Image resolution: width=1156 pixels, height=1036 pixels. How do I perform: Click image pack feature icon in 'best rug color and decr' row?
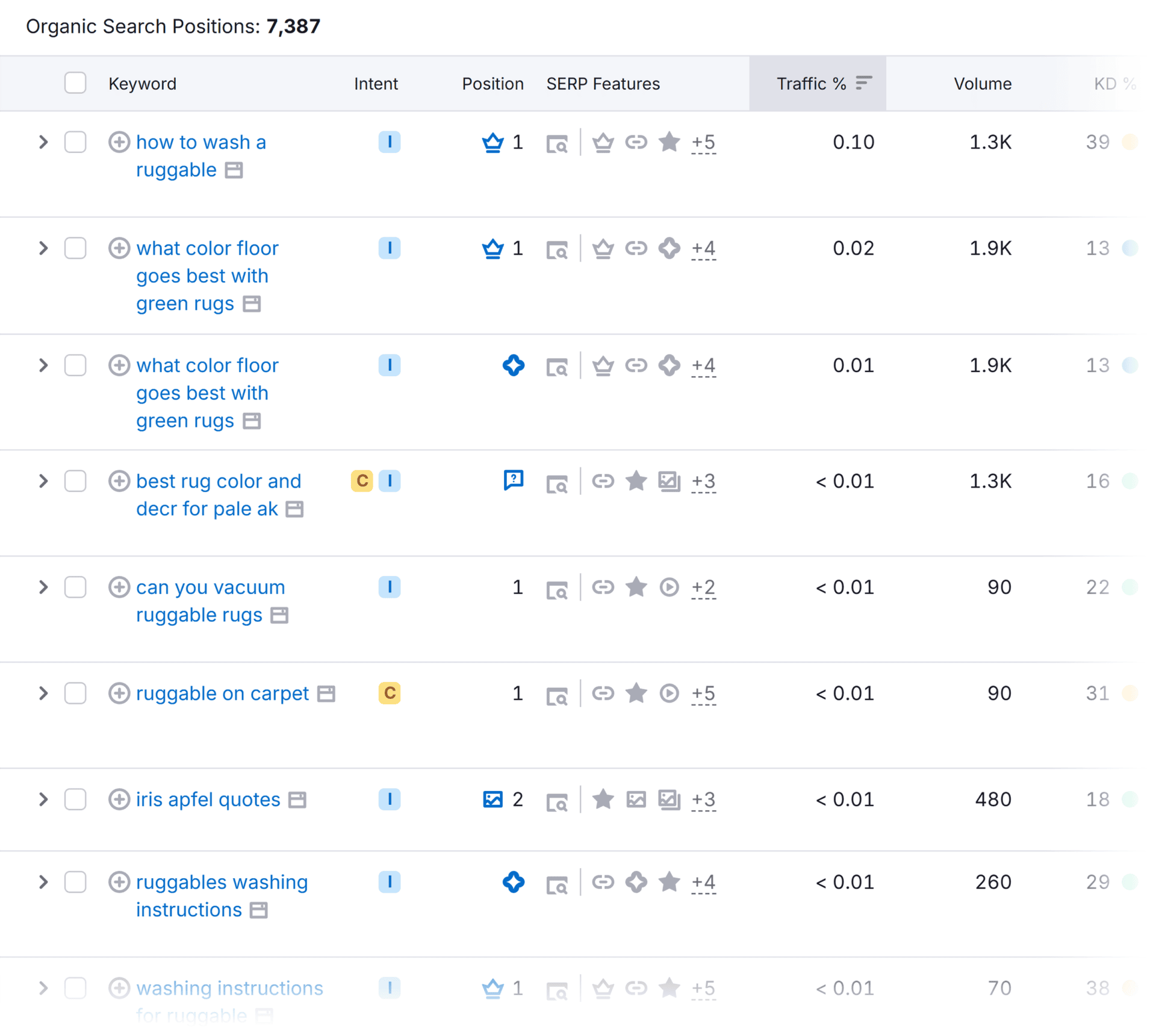click(669, 481)
